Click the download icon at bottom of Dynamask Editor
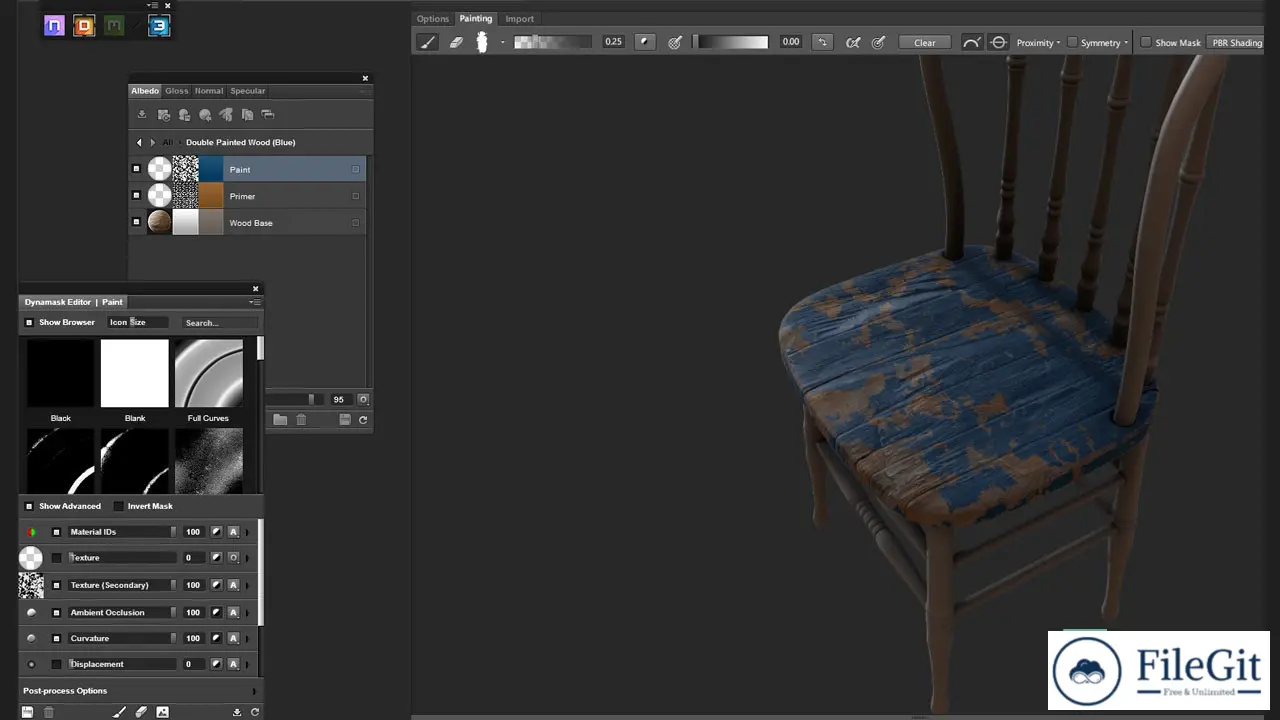 click(x=237, y=712)
